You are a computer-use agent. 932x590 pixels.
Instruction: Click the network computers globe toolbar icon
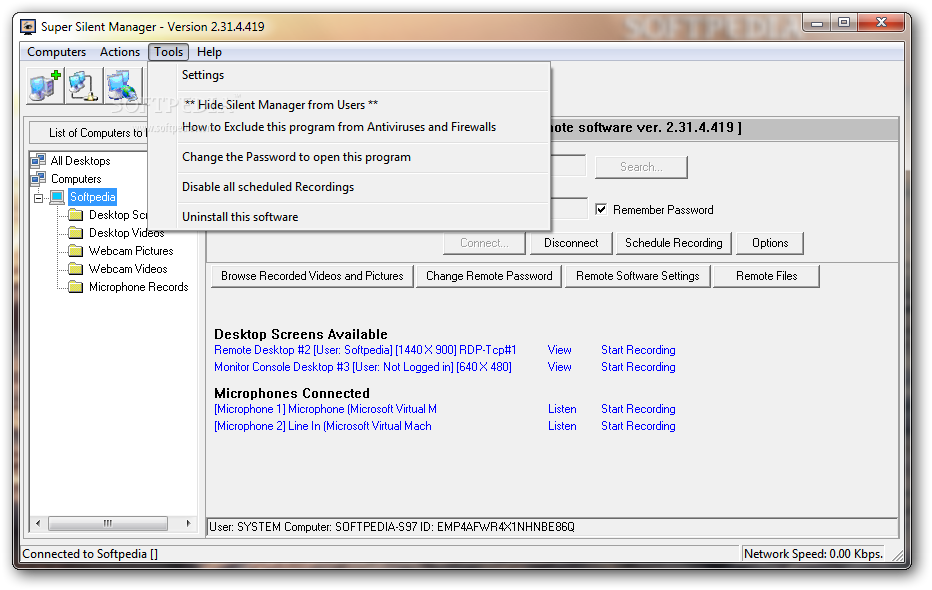tap(123, 86)
